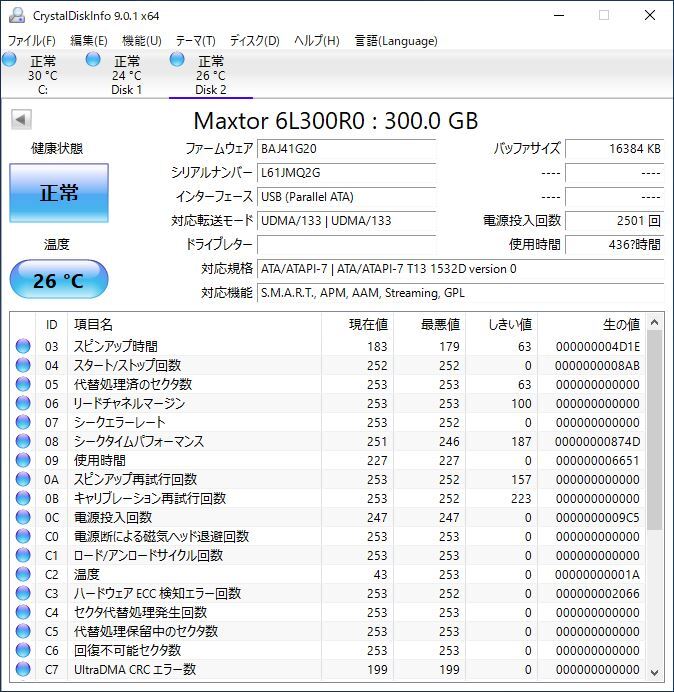Click the previous disk arrow button
This screenshot has height=692, width=674.
point(20,120)
